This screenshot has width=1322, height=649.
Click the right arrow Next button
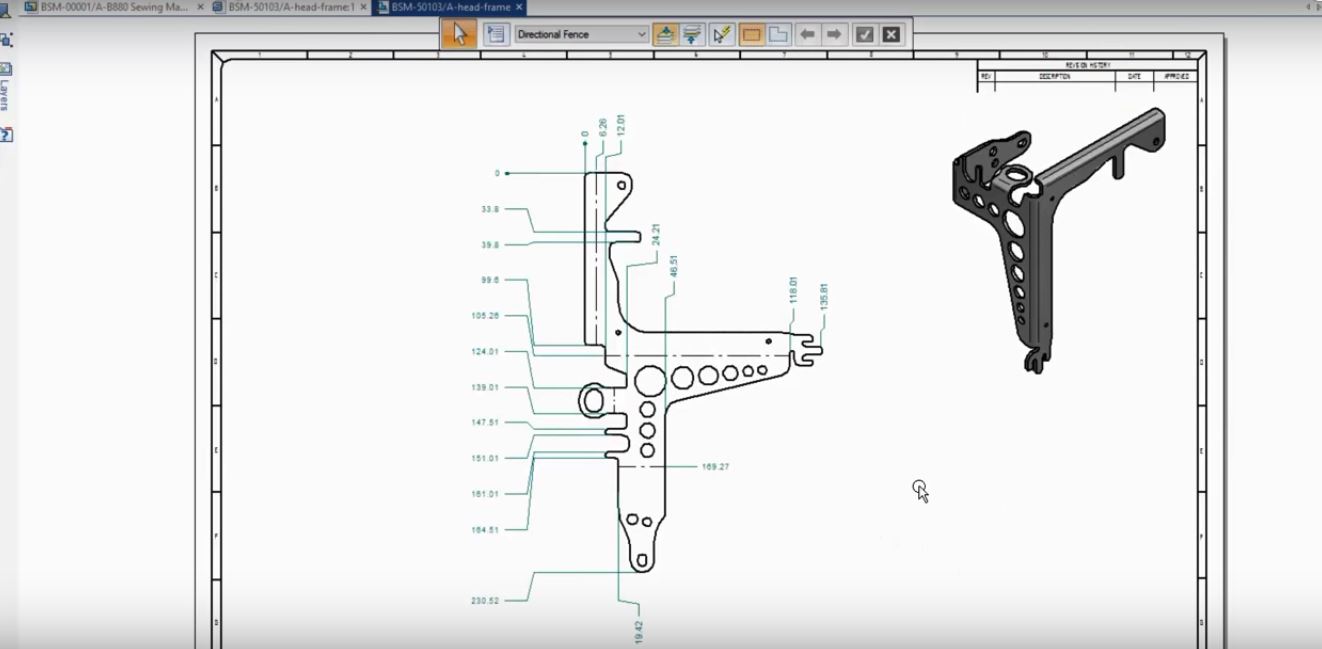coord(834,34)
